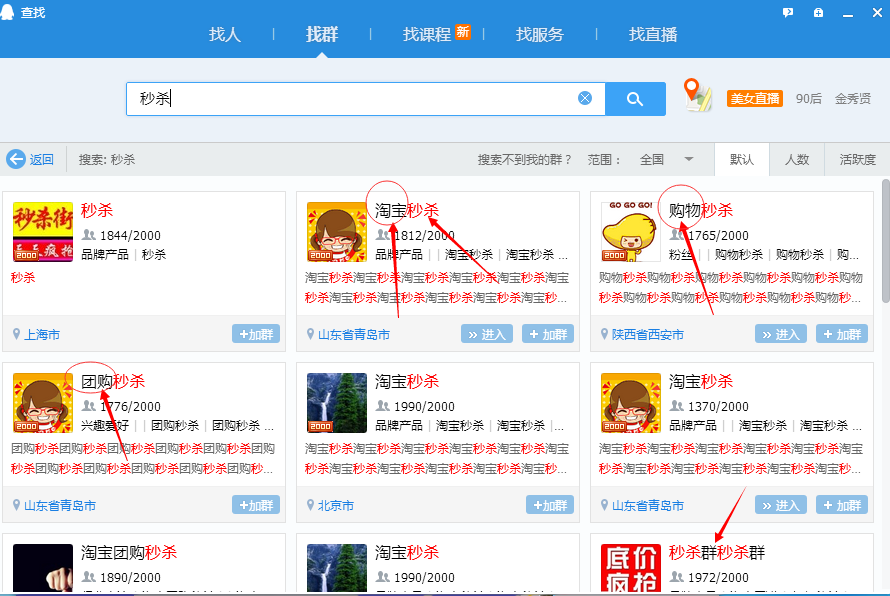Open the fist avatar of 淘宝团购秒杀

(43, 568)
